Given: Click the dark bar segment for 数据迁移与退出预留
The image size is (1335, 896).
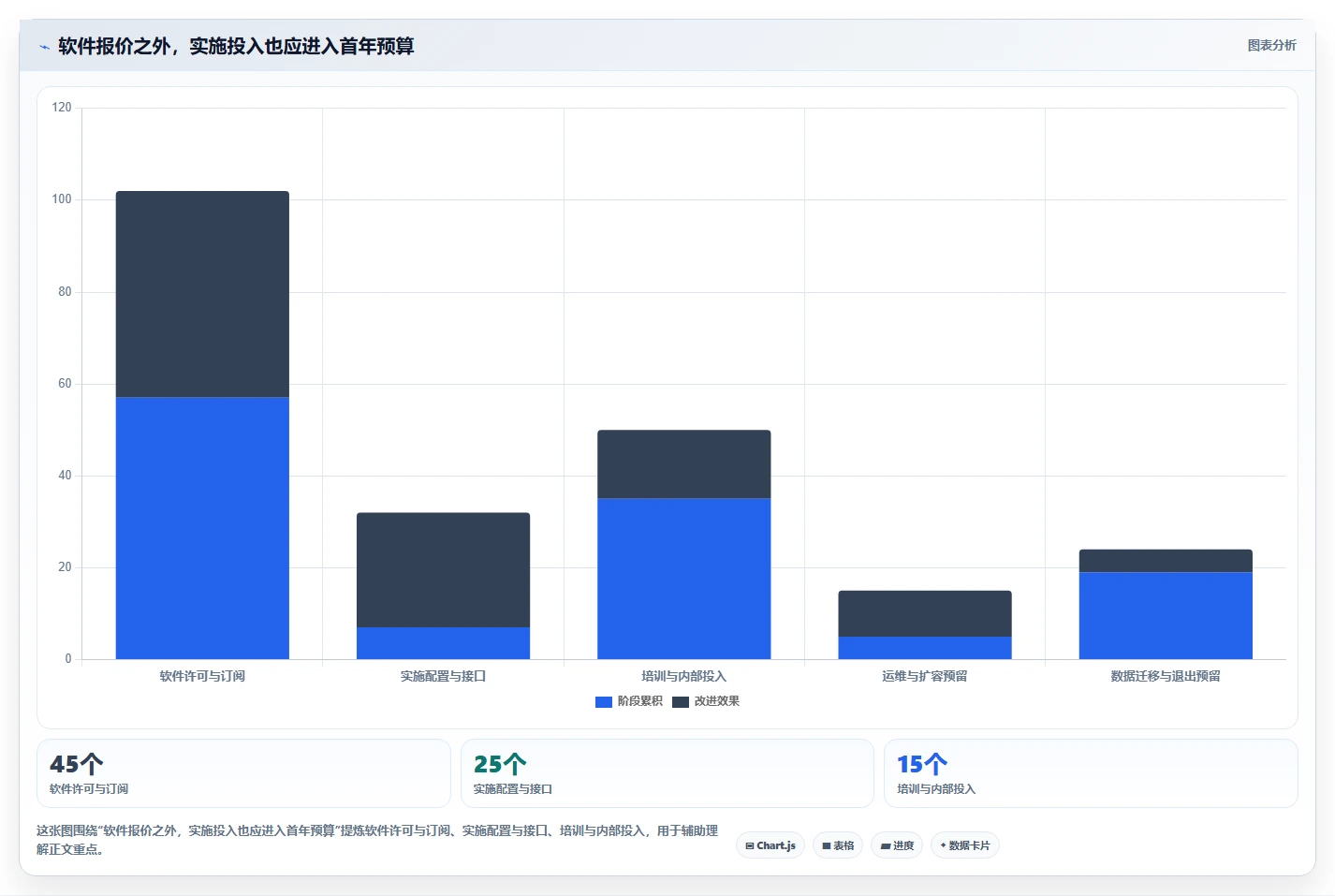Looking at the screenshot, I should click(1166, 561).
